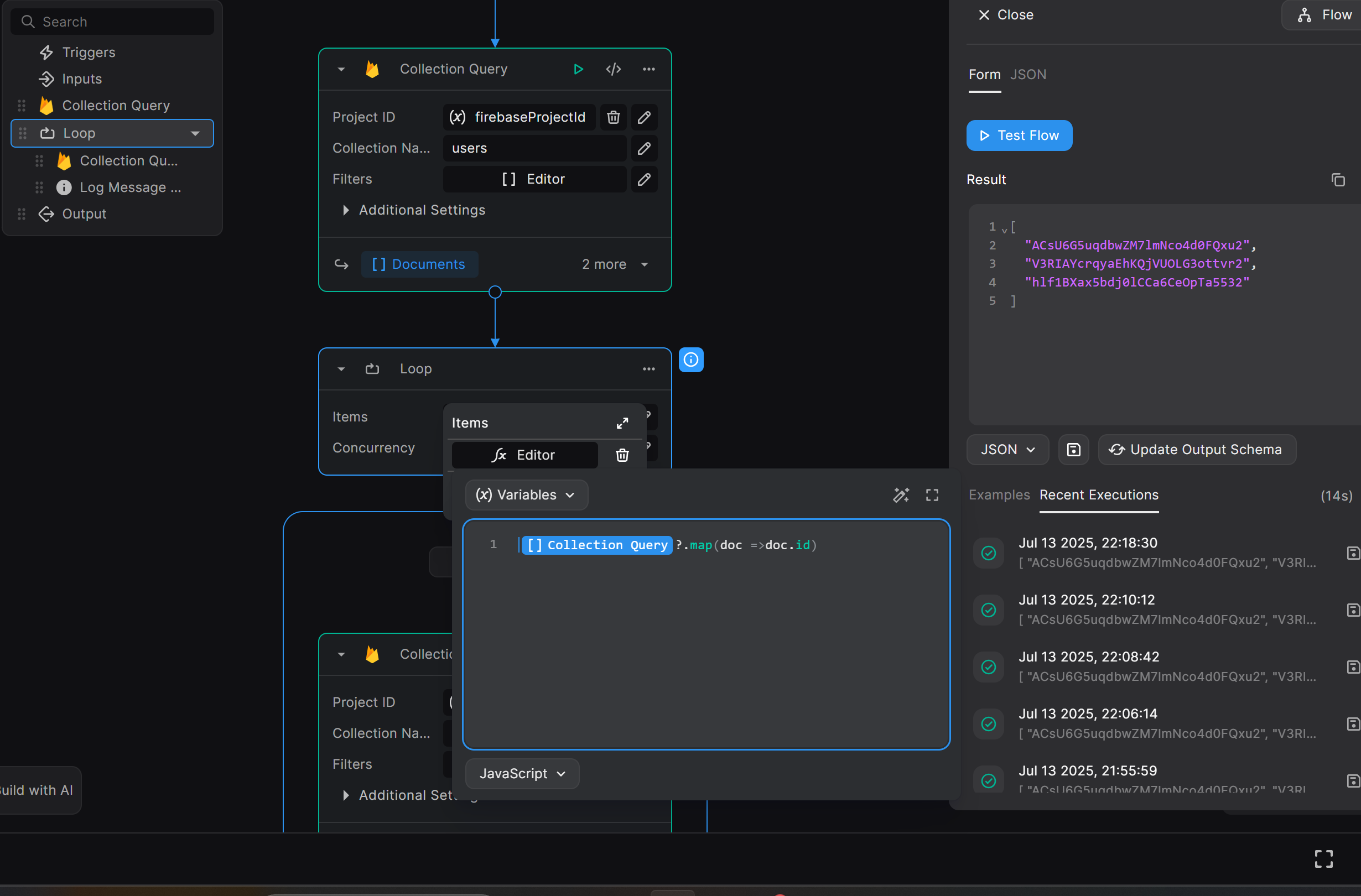Save the 22:08:42 execution as example
Image resolution: width=1361 pixels, height=896 pixels.
pos(1353,667)
